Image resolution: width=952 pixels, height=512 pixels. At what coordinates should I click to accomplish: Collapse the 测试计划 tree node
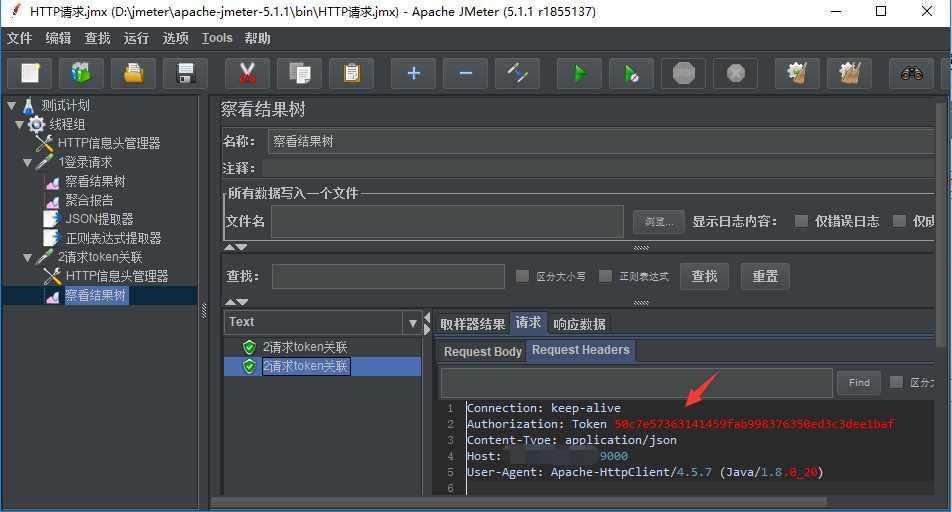pos(12,106)
